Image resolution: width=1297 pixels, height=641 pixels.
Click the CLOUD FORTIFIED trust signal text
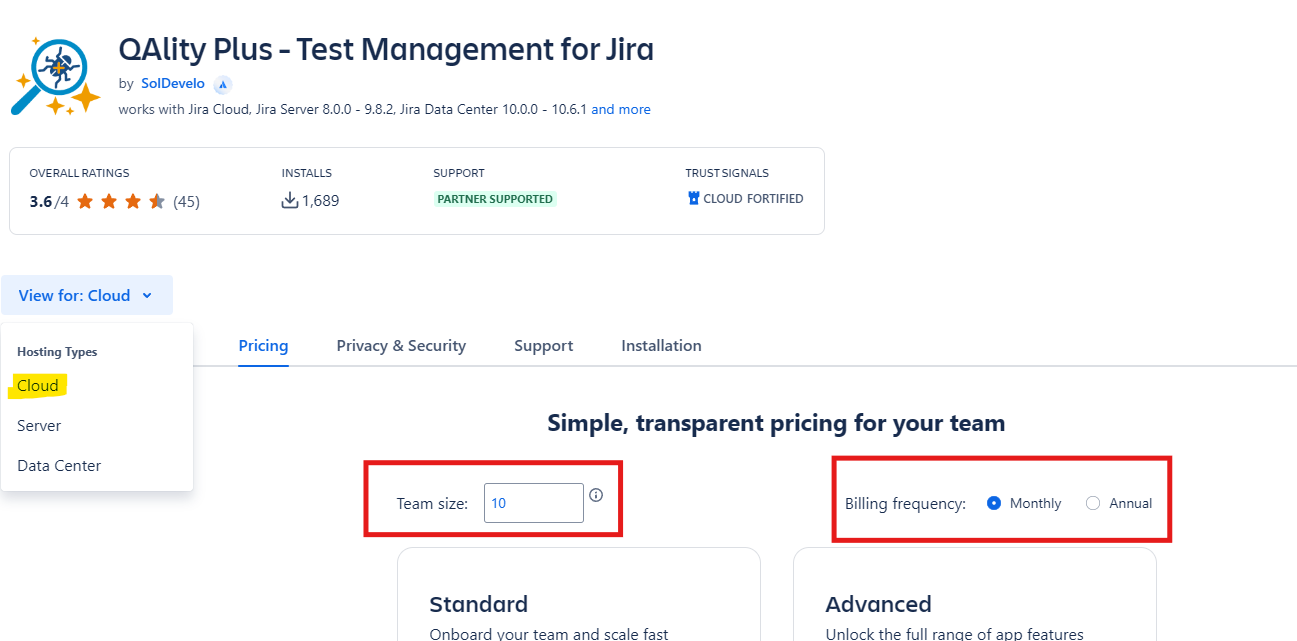pos(753,199)
